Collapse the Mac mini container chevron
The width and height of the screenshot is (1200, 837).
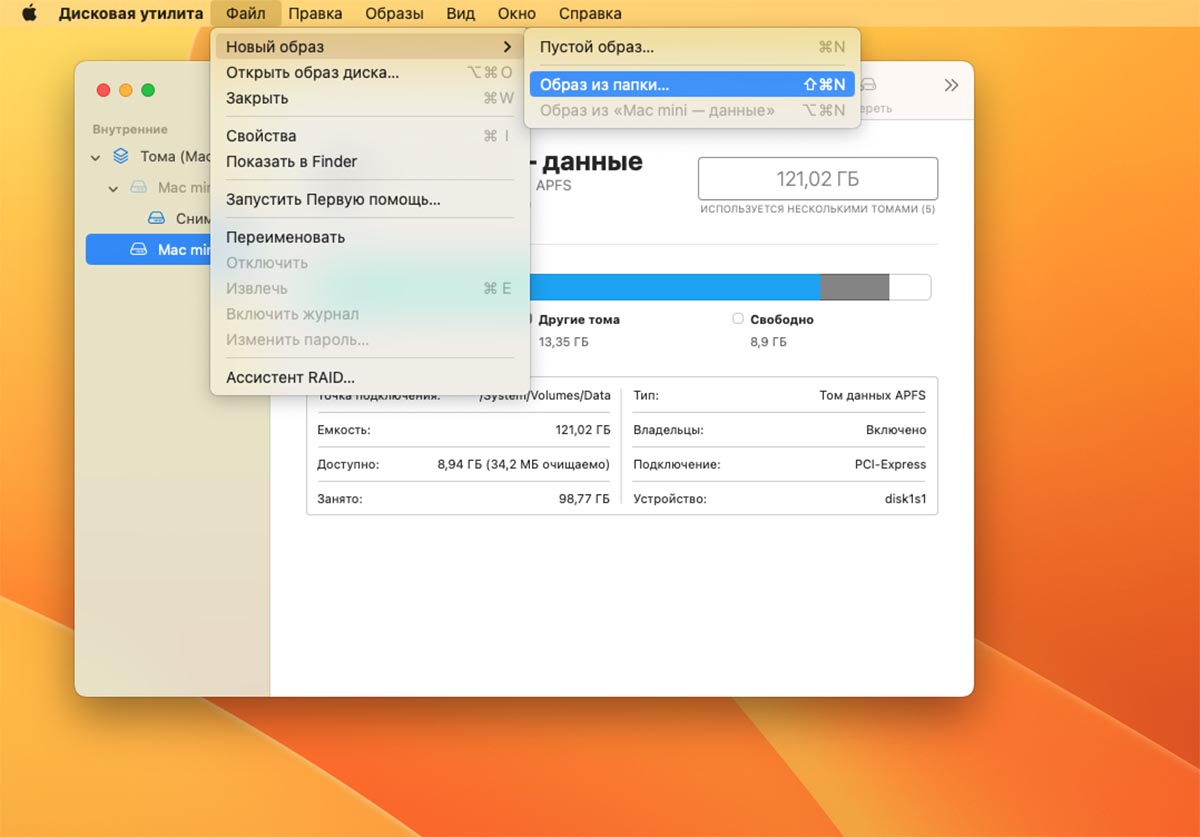(114, 188)
